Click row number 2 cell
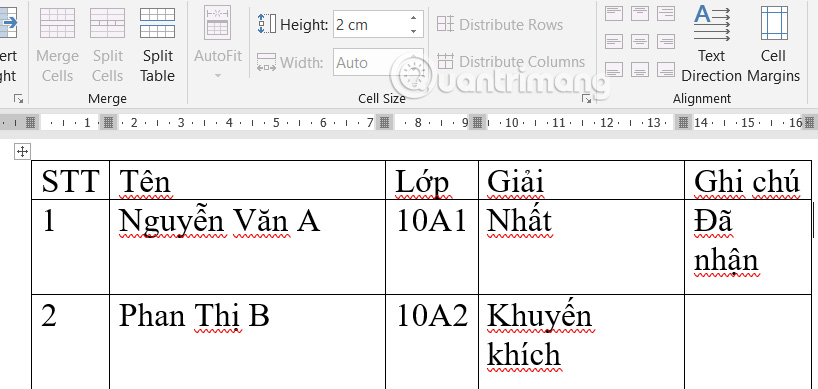The image size is (818, 389). pos(70,342)
